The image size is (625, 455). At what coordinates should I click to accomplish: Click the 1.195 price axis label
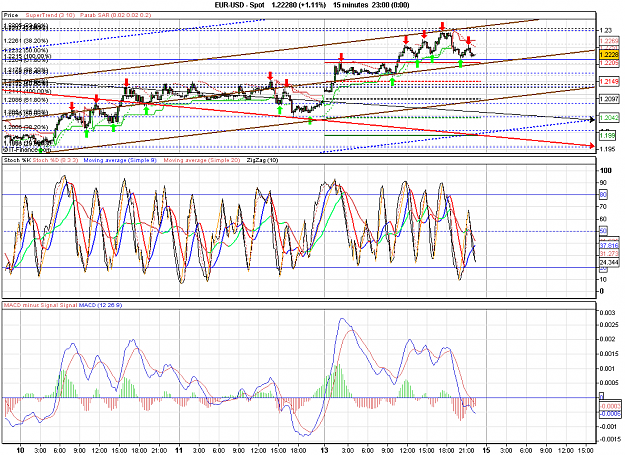coord(607,149)
